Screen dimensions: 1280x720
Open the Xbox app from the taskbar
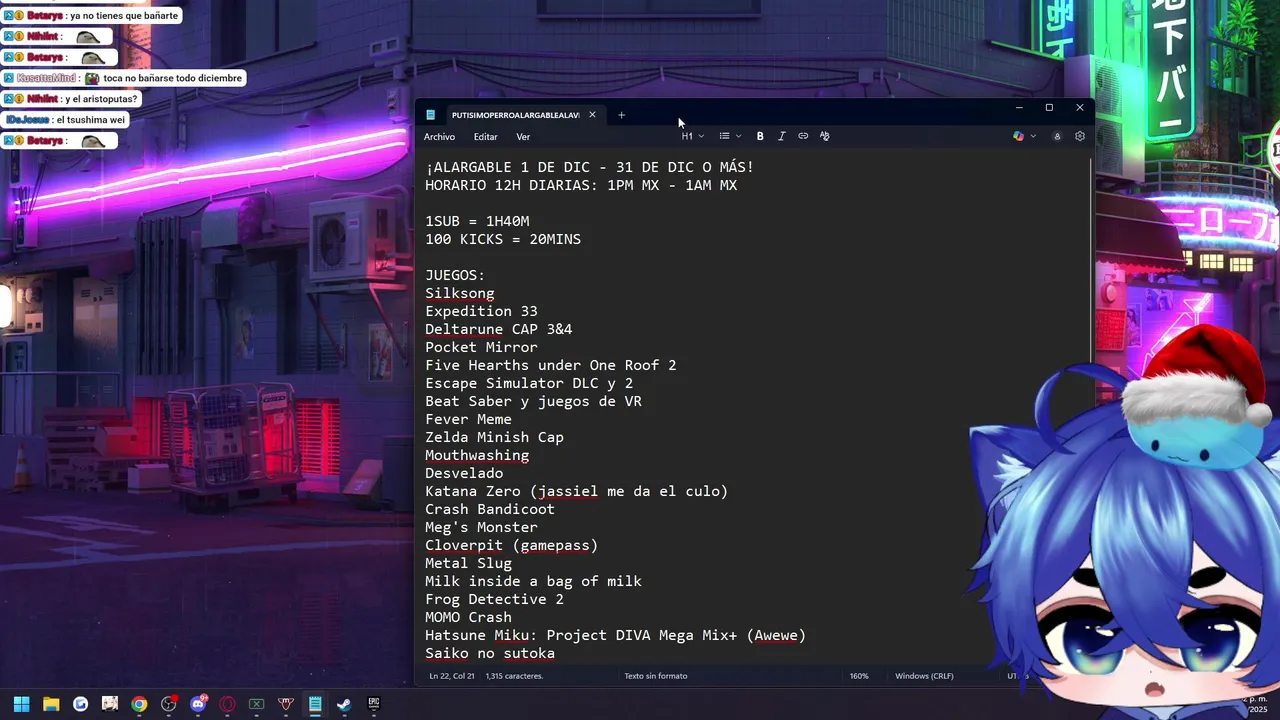coord(257,704)
